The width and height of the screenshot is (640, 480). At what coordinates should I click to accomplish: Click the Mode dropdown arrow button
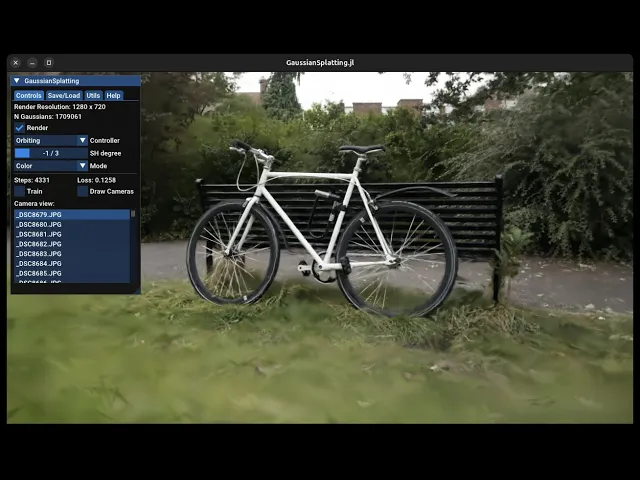82,166
